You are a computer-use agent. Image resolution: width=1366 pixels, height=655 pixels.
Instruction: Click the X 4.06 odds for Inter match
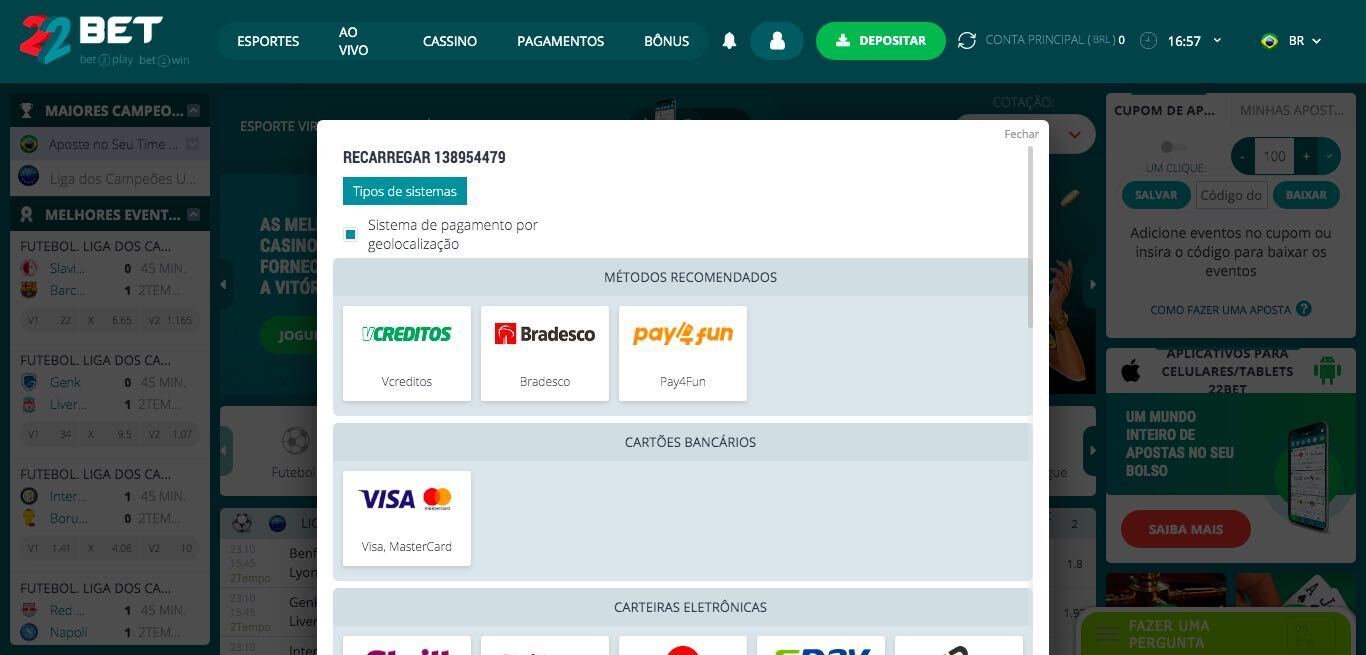tap(110, 548)
